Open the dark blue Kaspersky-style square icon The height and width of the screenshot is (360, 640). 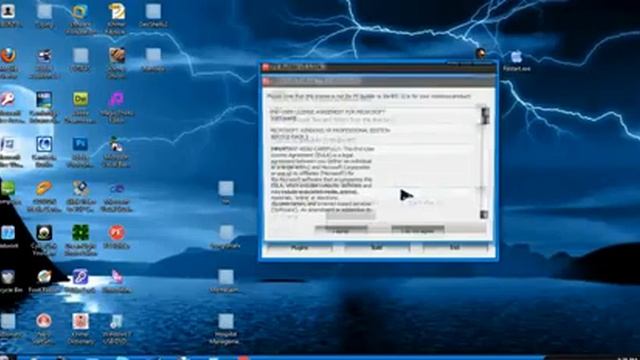[x=44, y=144]
